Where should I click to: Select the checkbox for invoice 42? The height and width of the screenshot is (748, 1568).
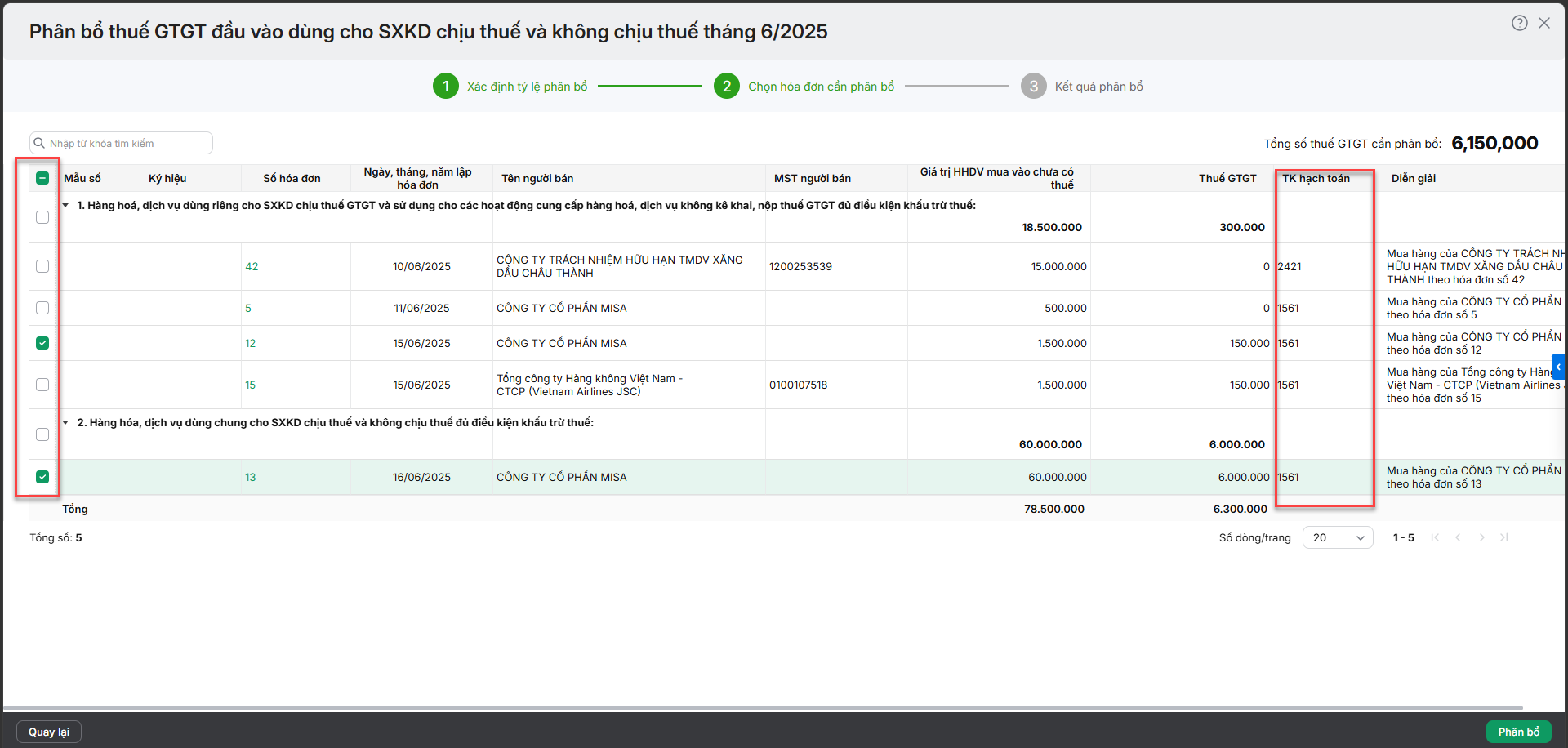42,266
